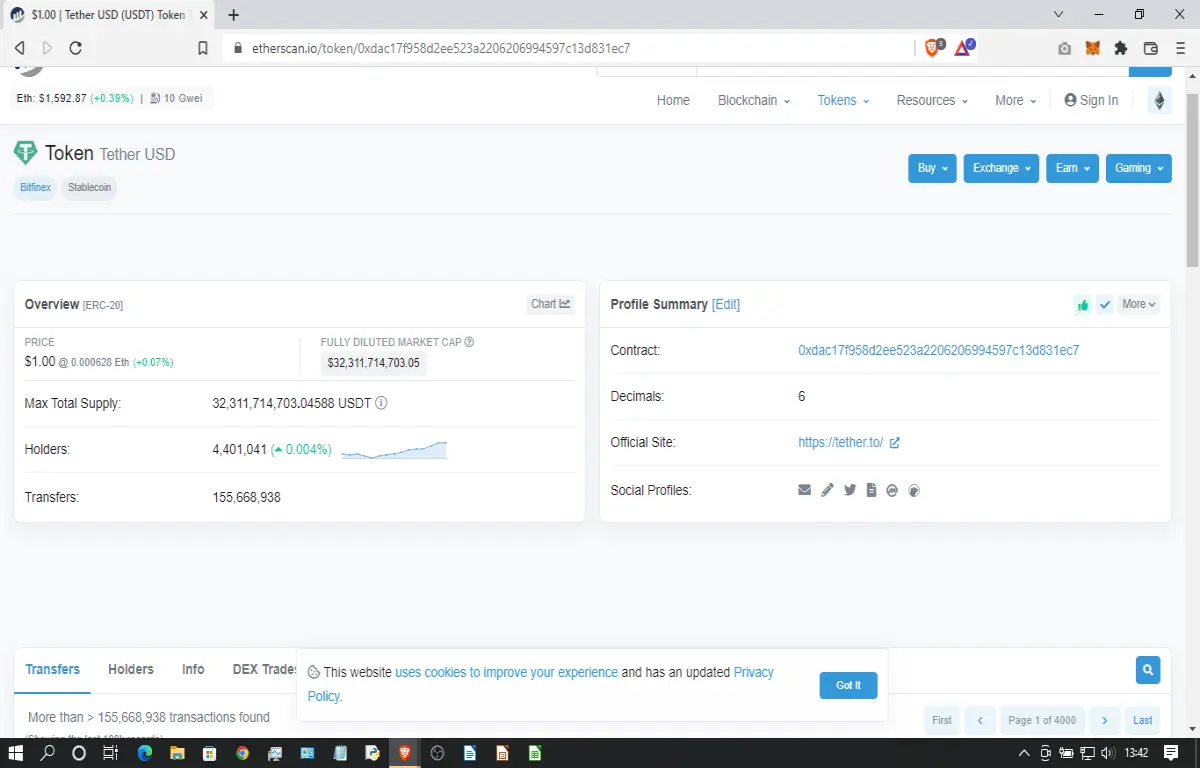Click the search magnifier in transfers panel
The width and height of the screenshot is (1200, 768).
pyautogui.click(x=1148, y=670)
